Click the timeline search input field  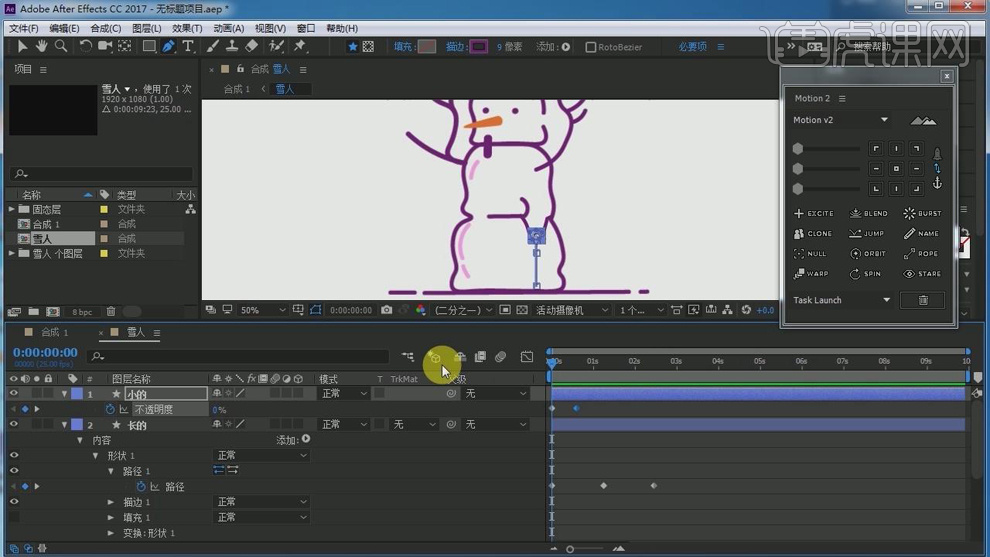coord(240,356)
